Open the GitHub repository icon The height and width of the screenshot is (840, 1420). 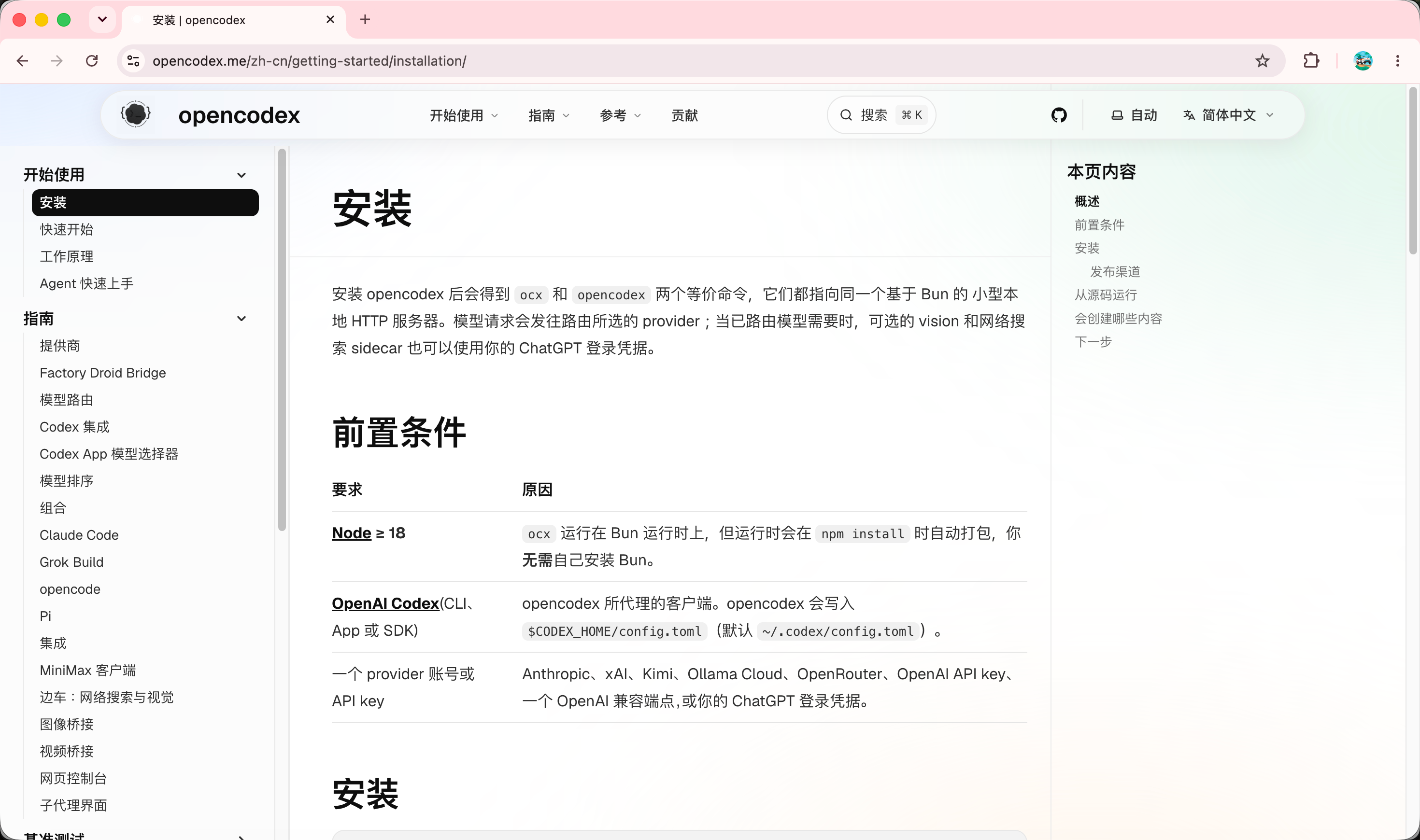1059,115
